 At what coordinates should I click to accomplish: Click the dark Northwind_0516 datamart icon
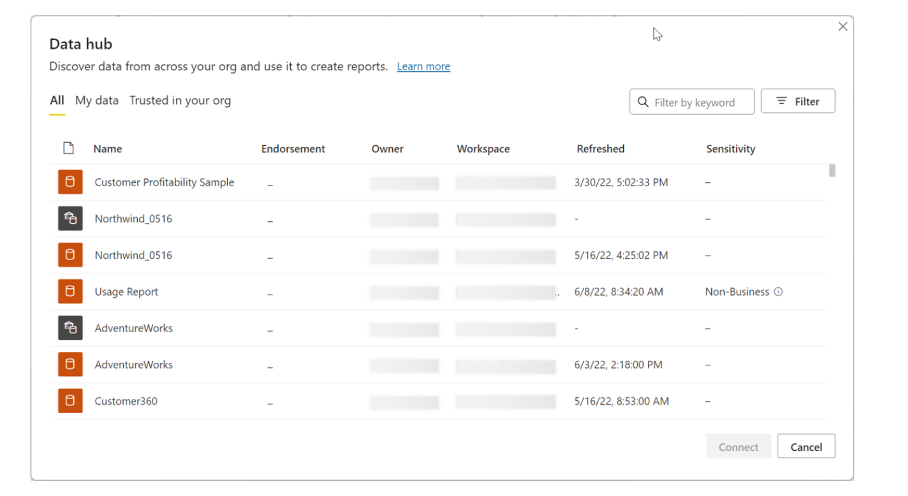tap(70, 219)
